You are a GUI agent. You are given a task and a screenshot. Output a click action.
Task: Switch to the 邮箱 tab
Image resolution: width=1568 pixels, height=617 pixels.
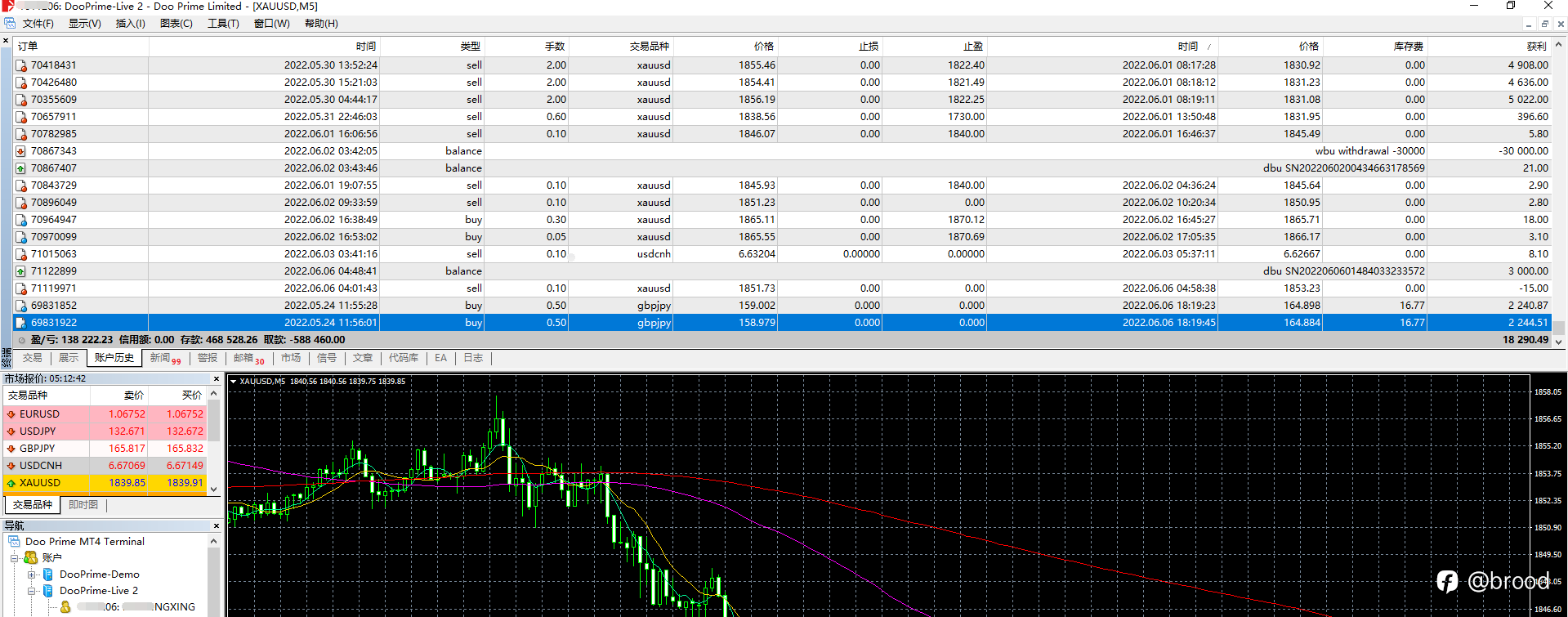(248, 358)
